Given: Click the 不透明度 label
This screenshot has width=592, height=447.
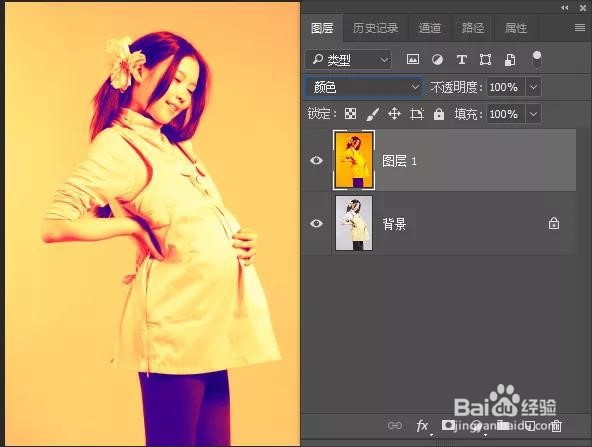Looking at the screenshot, I should pyautogui.click(x=456, y=88).
